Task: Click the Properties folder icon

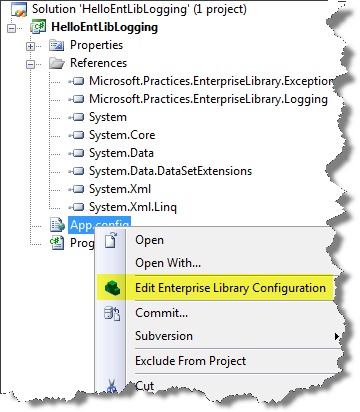Action: pyautogui.click(x=56, y=45)
